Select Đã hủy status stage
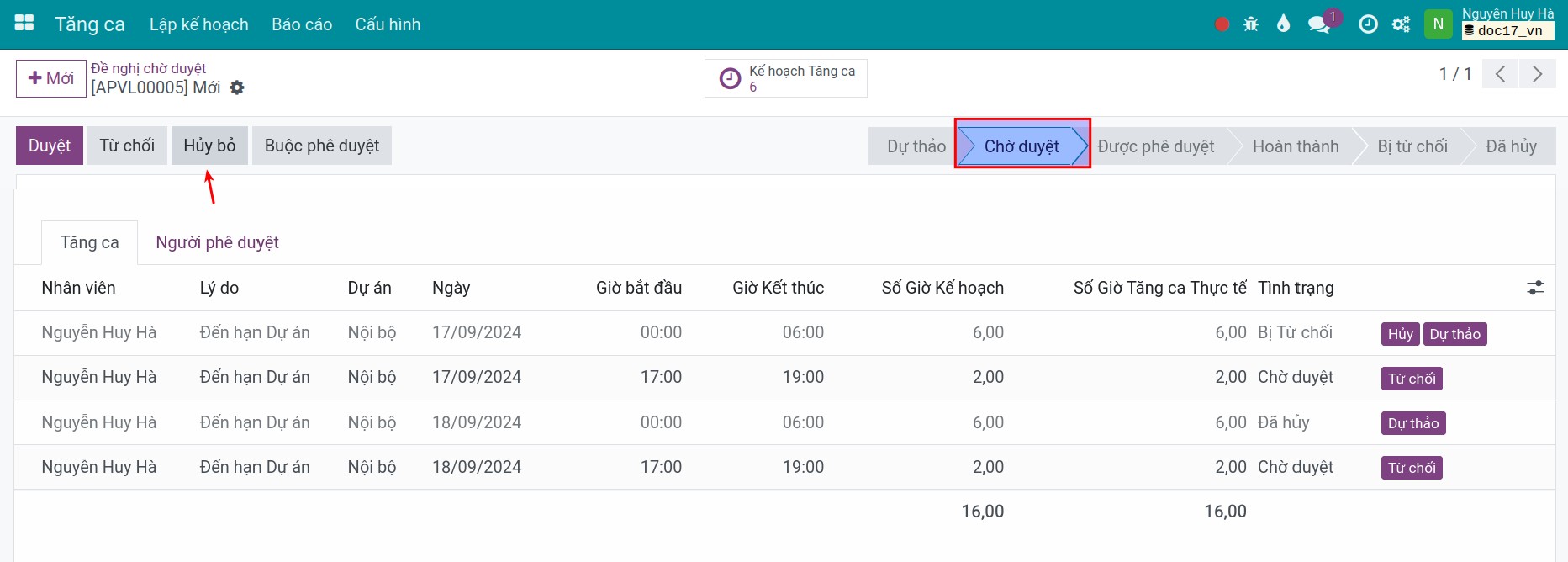The width and height of the screenshot is (1568, 562). point(1511,146)
